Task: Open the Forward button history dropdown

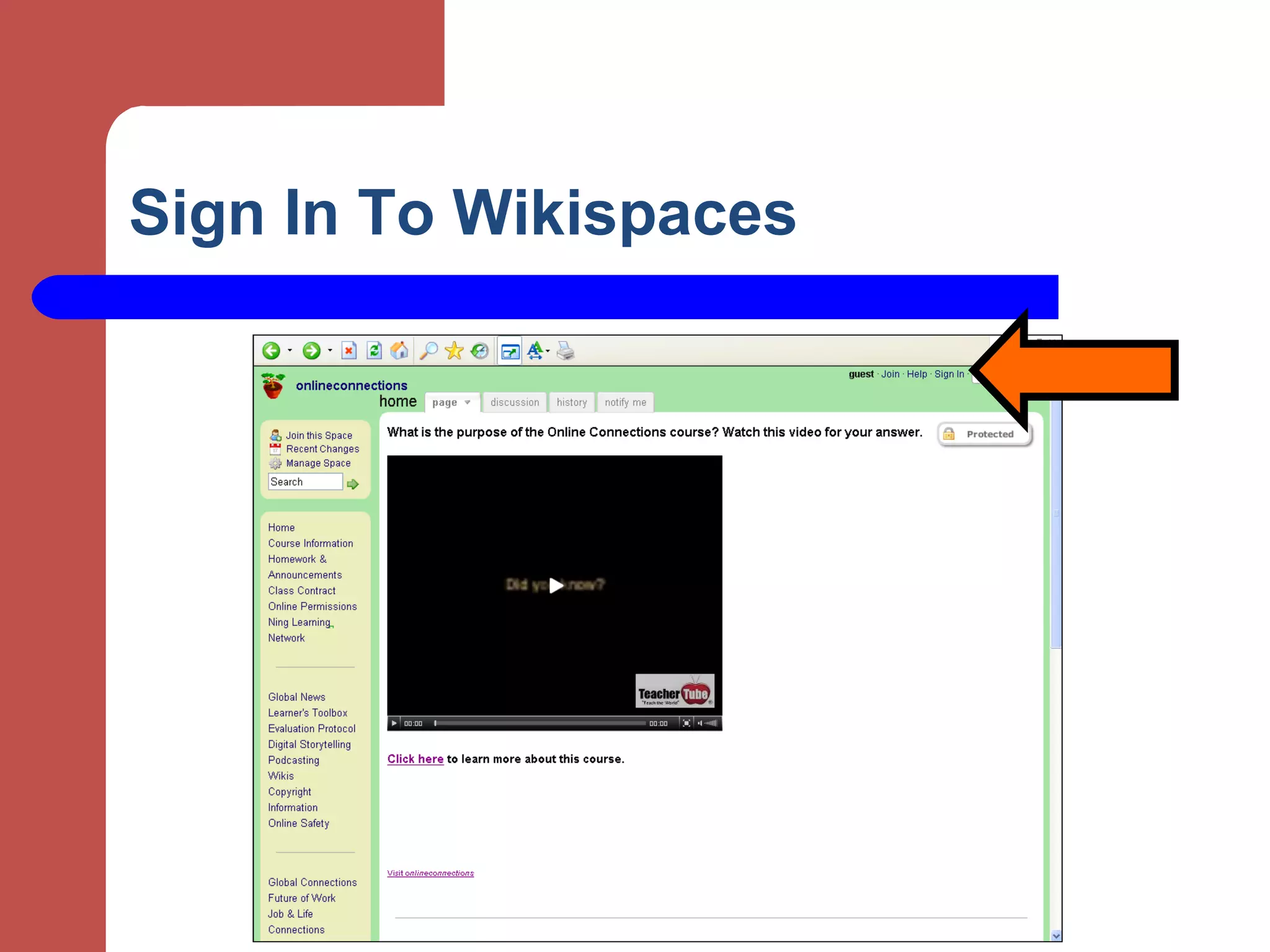Action: tap(330, 351)
